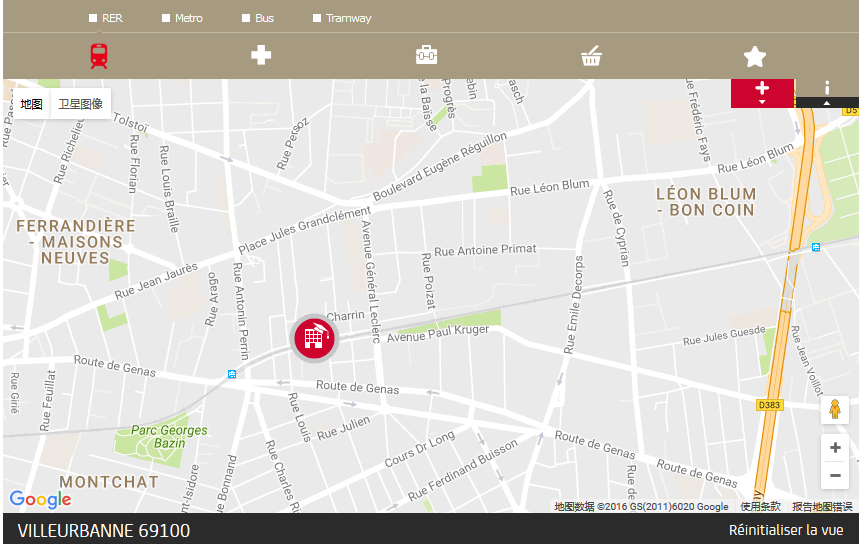
Task: Click the Parc Georges Bazin label
Action: click(169, 437)
